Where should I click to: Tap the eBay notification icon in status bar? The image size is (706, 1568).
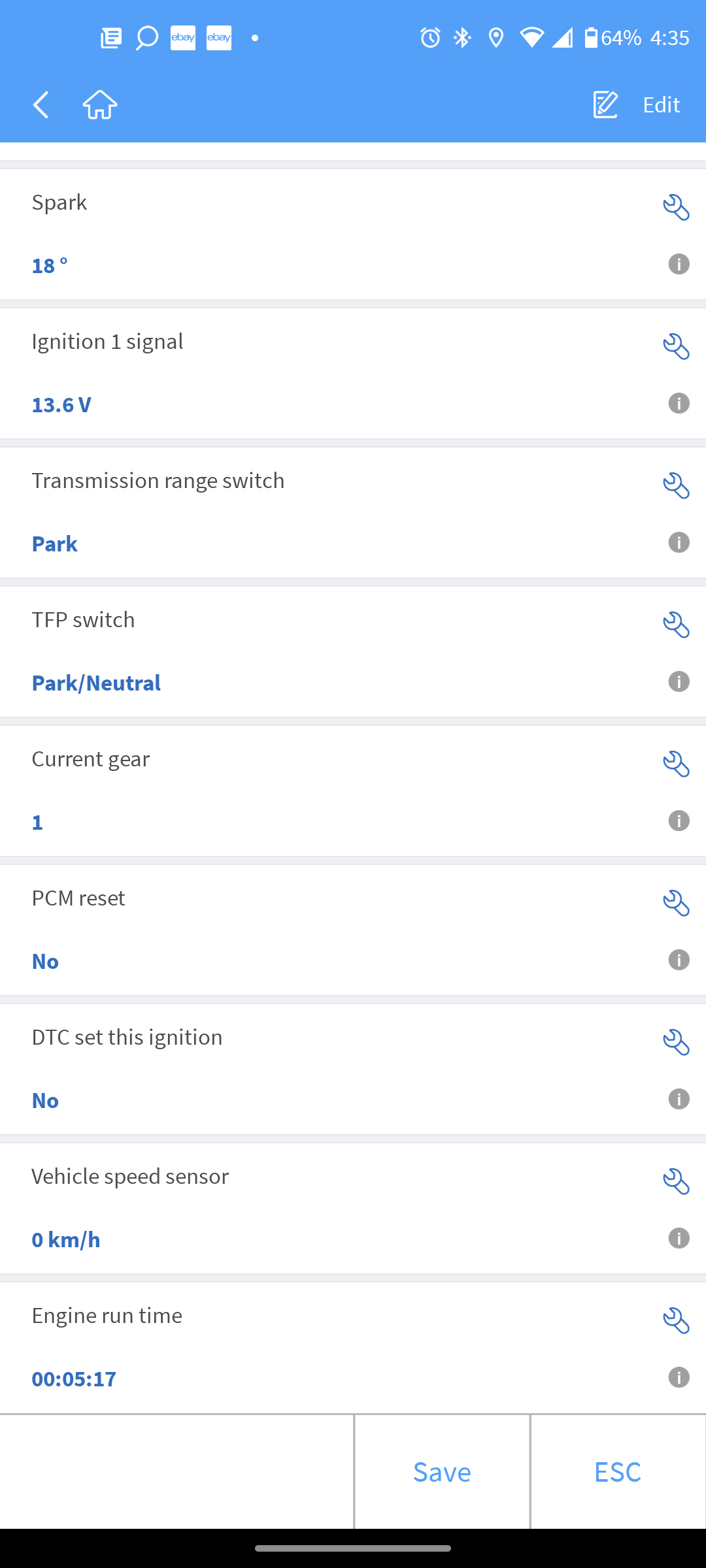[x=183, y=38]
